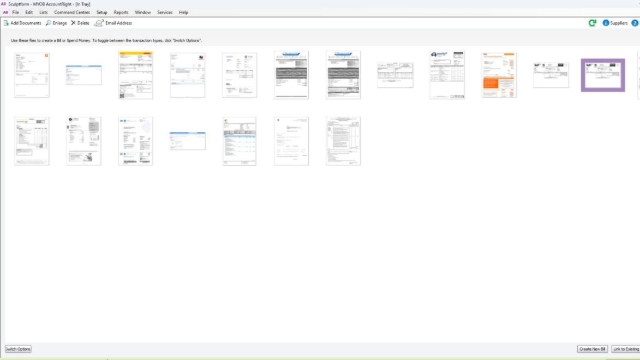Click the Link to Existing button
Viewport: 640px width, 360px height.
pyautogui.click(x=626, y=349)
